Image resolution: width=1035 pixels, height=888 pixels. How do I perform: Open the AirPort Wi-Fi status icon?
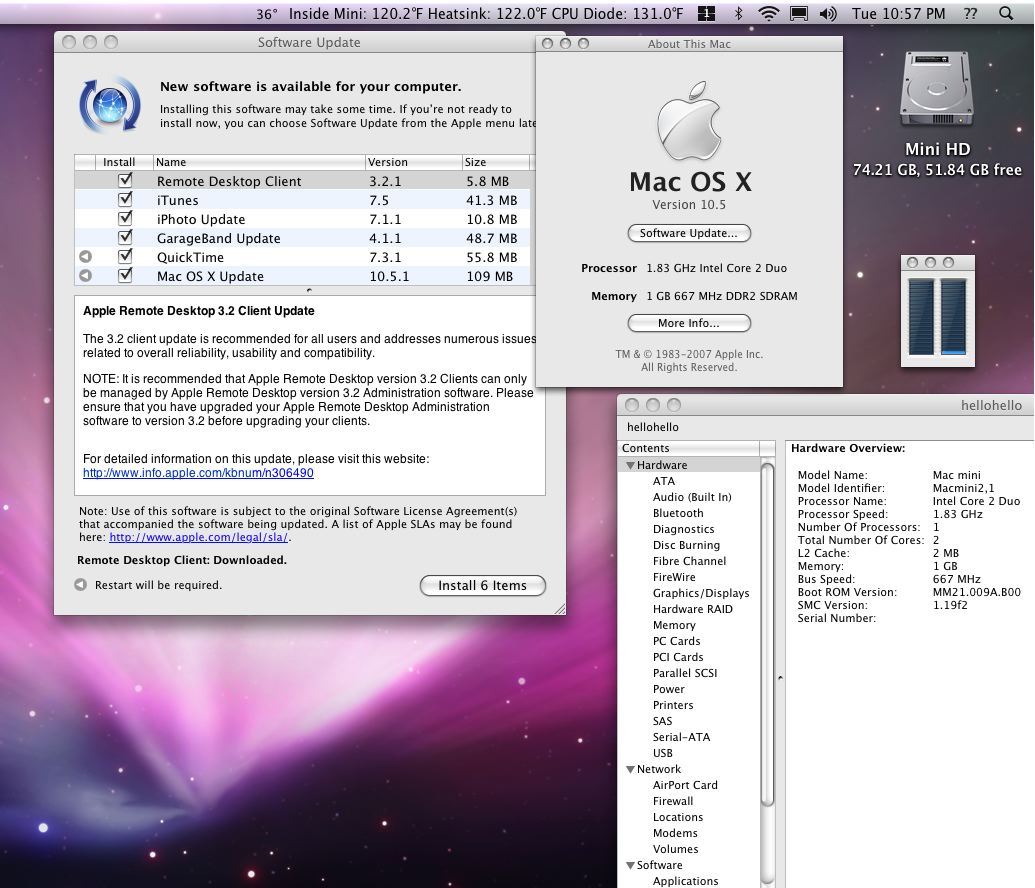768,13
